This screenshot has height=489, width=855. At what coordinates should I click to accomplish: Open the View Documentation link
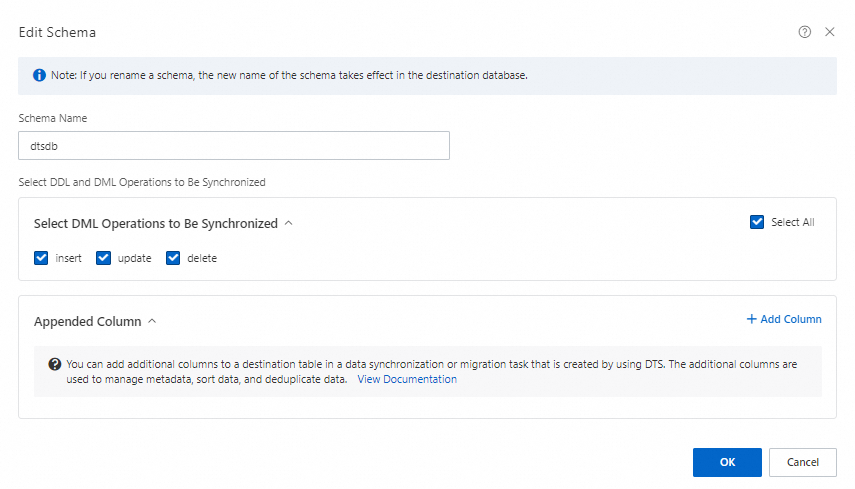pos(407,379)
